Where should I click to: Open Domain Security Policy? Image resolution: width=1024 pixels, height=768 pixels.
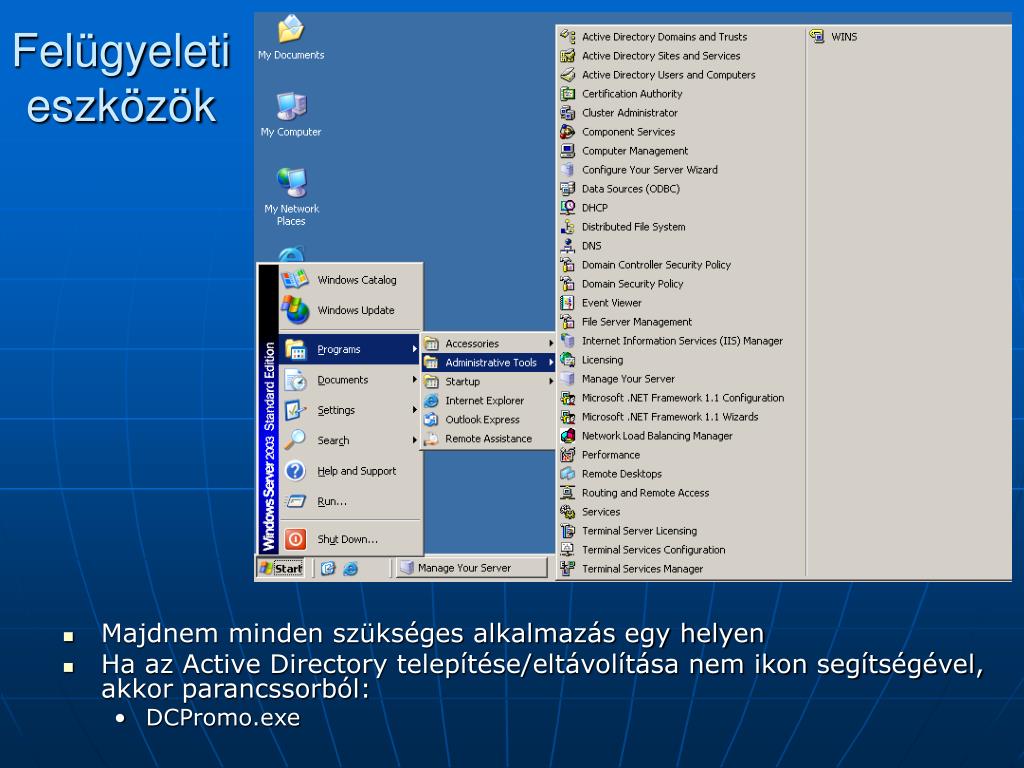click(x=681, y=283)
